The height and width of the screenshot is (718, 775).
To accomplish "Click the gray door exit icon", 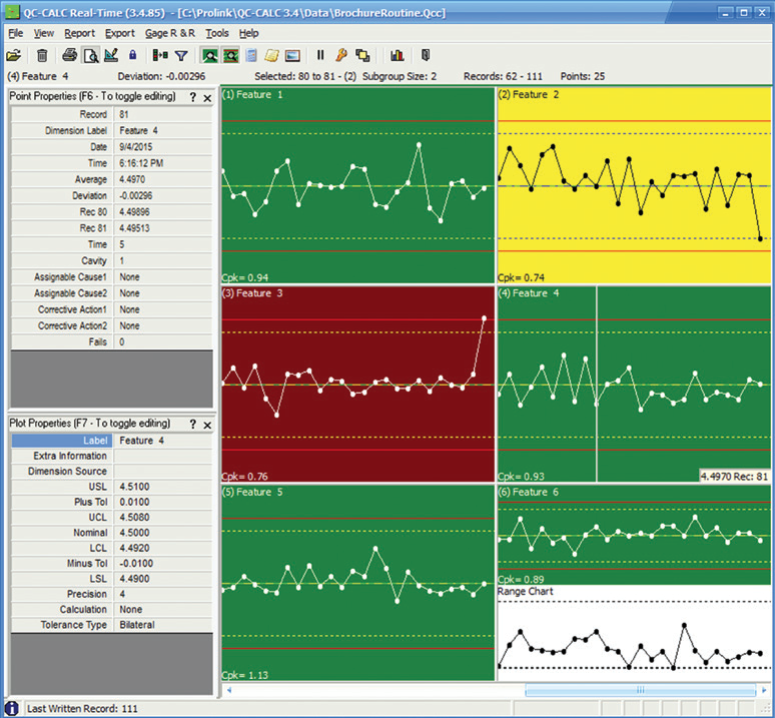I will (426, 55).
